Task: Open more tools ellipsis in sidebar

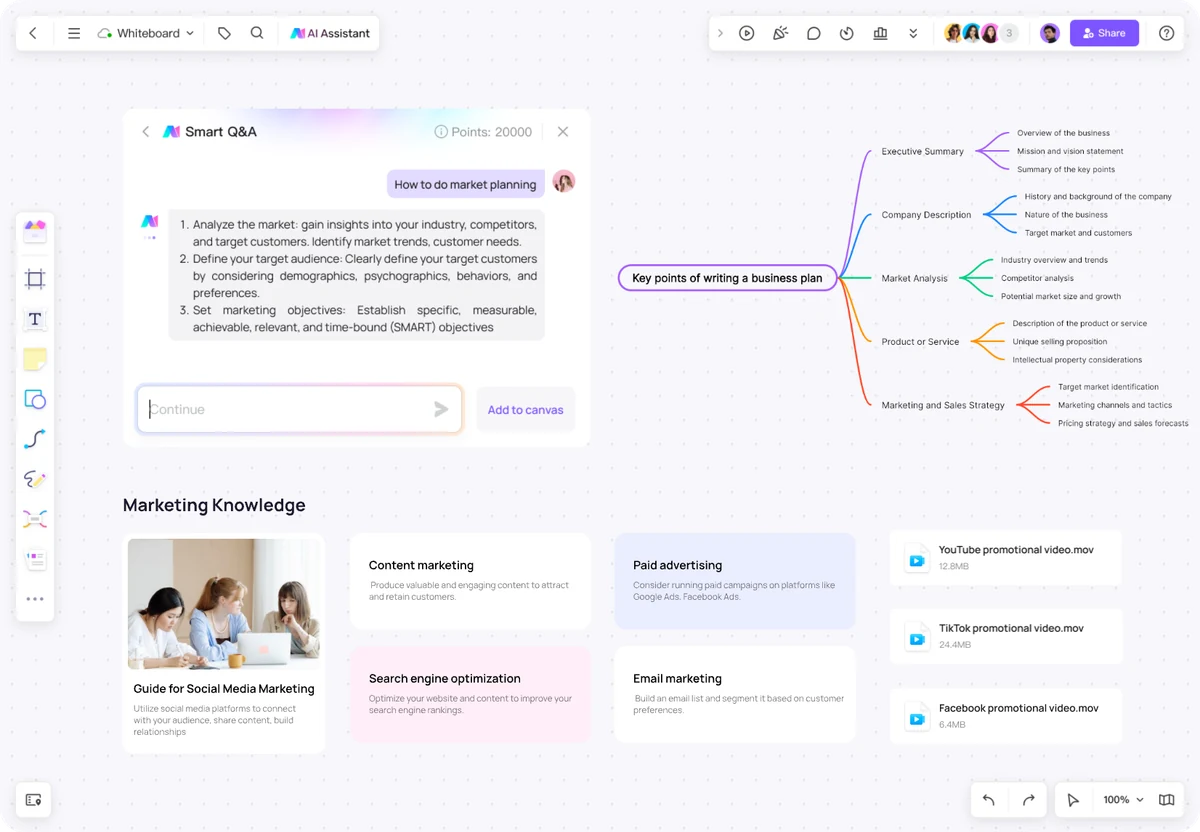Action: click(35, 599)
